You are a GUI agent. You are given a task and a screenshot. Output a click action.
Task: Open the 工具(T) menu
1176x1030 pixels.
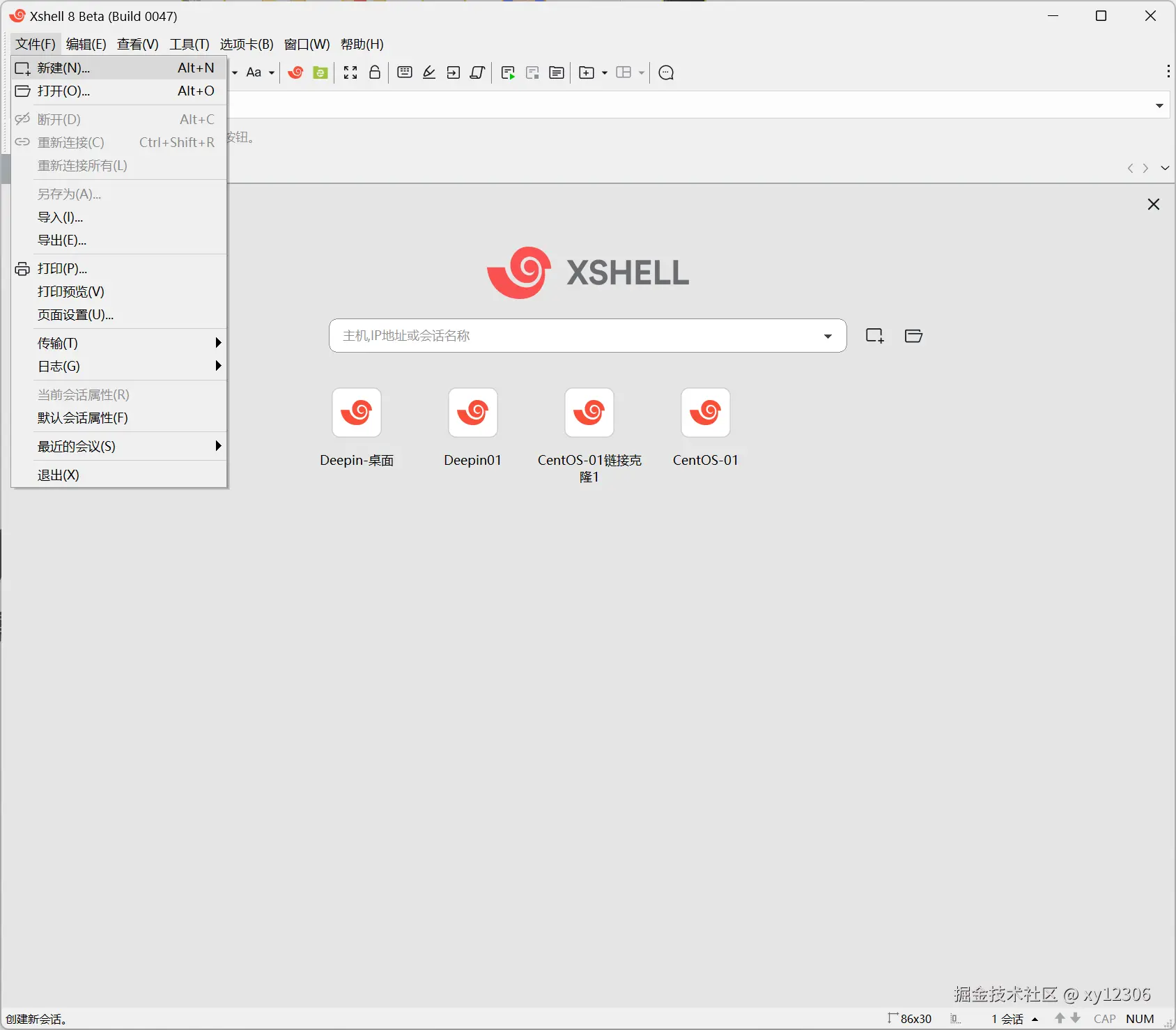[189, 44]
